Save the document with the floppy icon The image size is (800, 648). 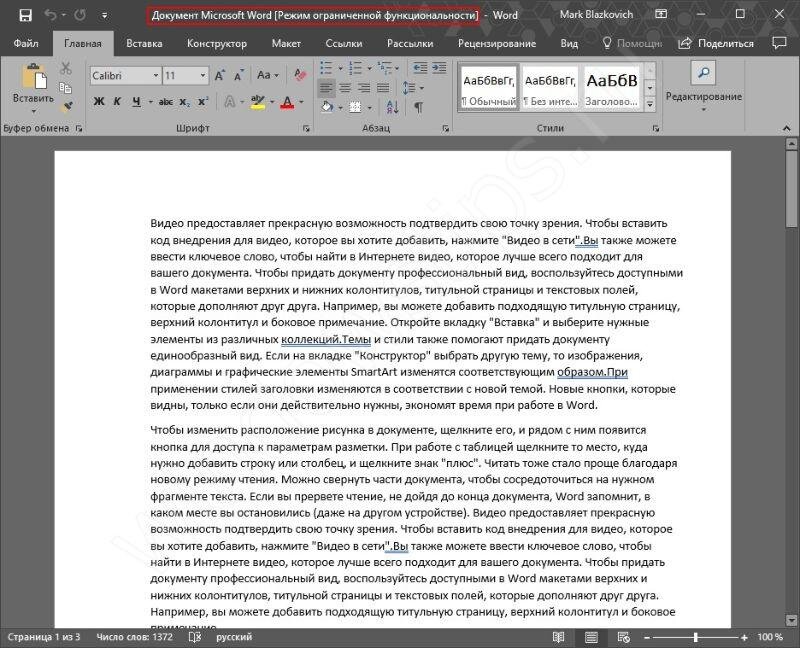[x=25, y=15]
